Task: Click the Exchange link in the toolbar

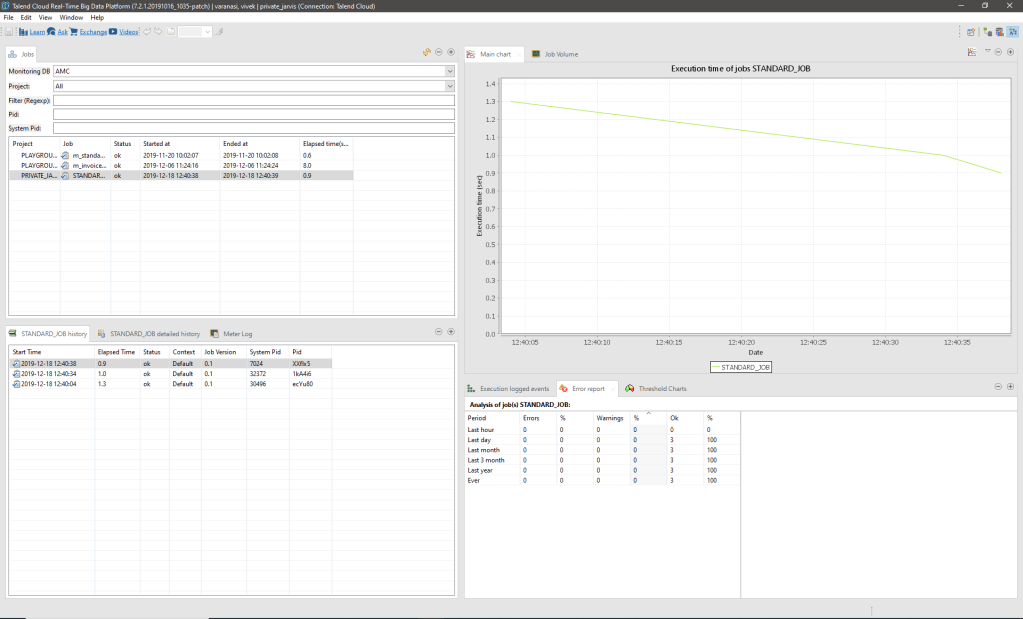Action: click(x=93, y=32)
